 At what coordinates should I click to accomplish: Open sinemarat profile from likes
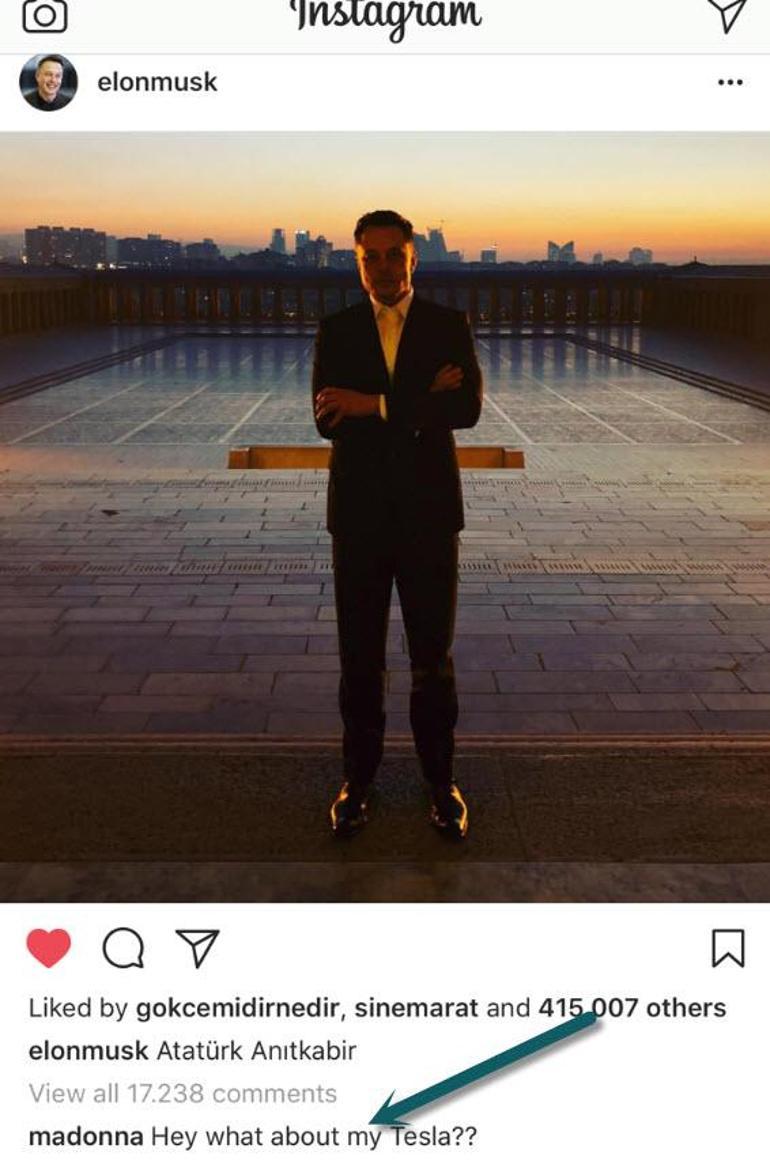[416, 1008]
